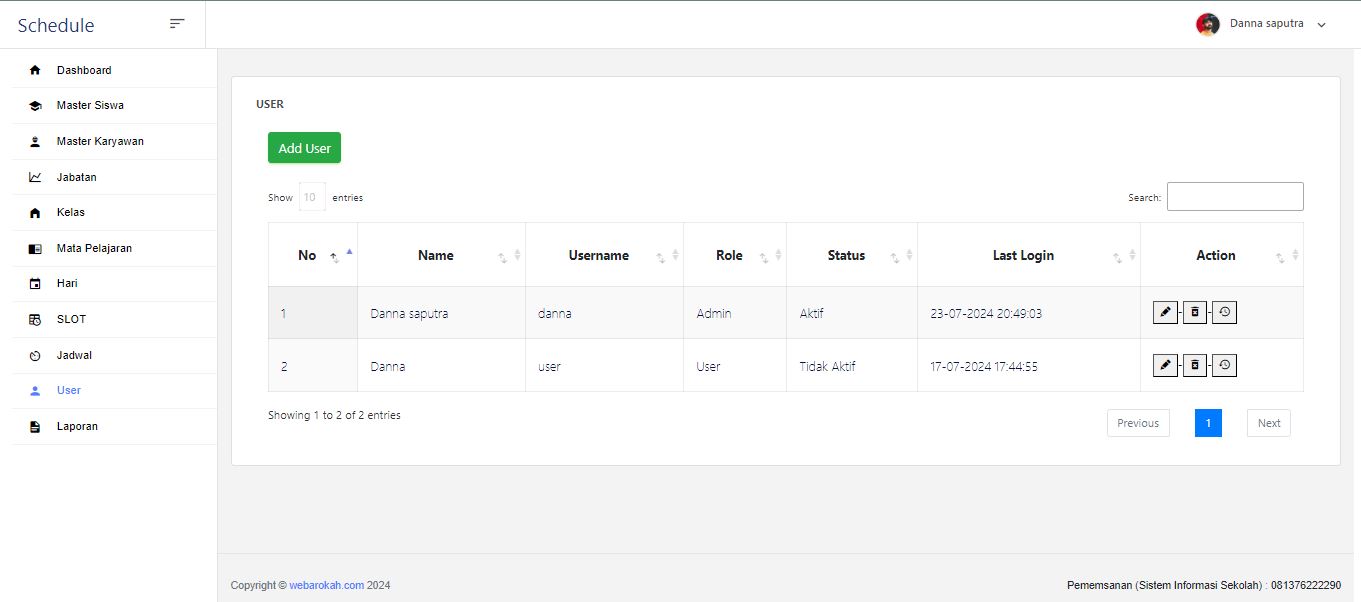
Task: Go to Laporan menu item
Action: pyautogui.click(x=77, y=426)
